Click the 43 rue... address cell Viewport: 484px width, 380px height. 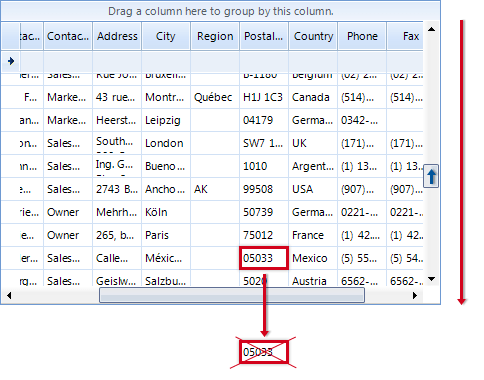click(x=117, y=97)
